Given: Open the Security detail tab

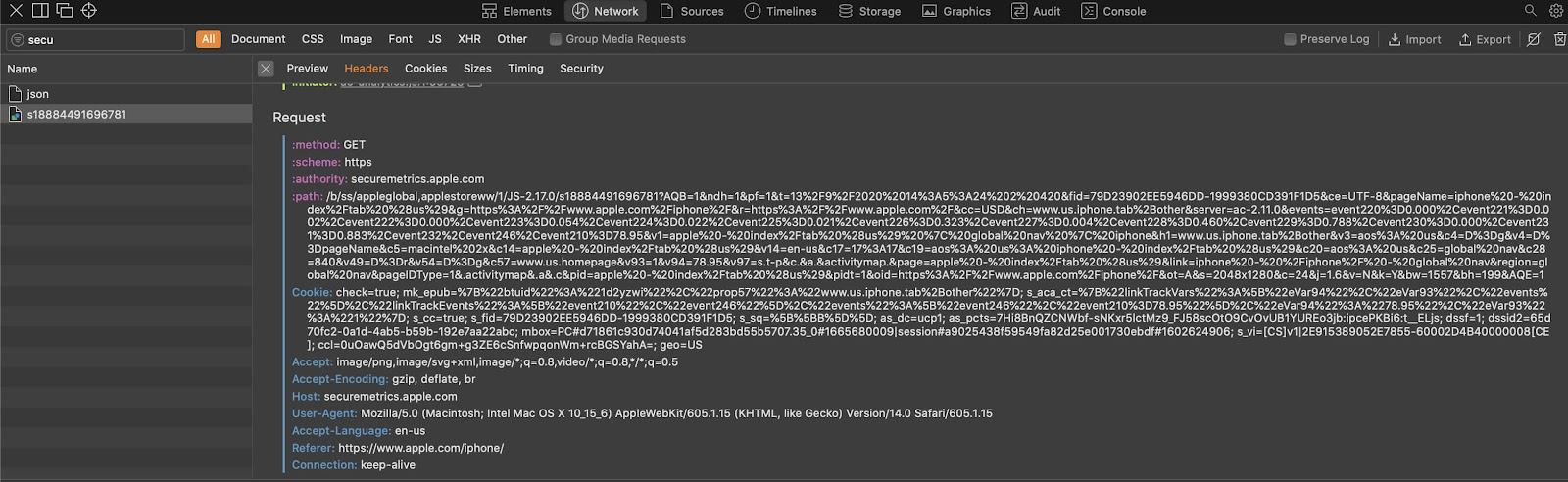Looking at the screenshot, I should 581,69.
